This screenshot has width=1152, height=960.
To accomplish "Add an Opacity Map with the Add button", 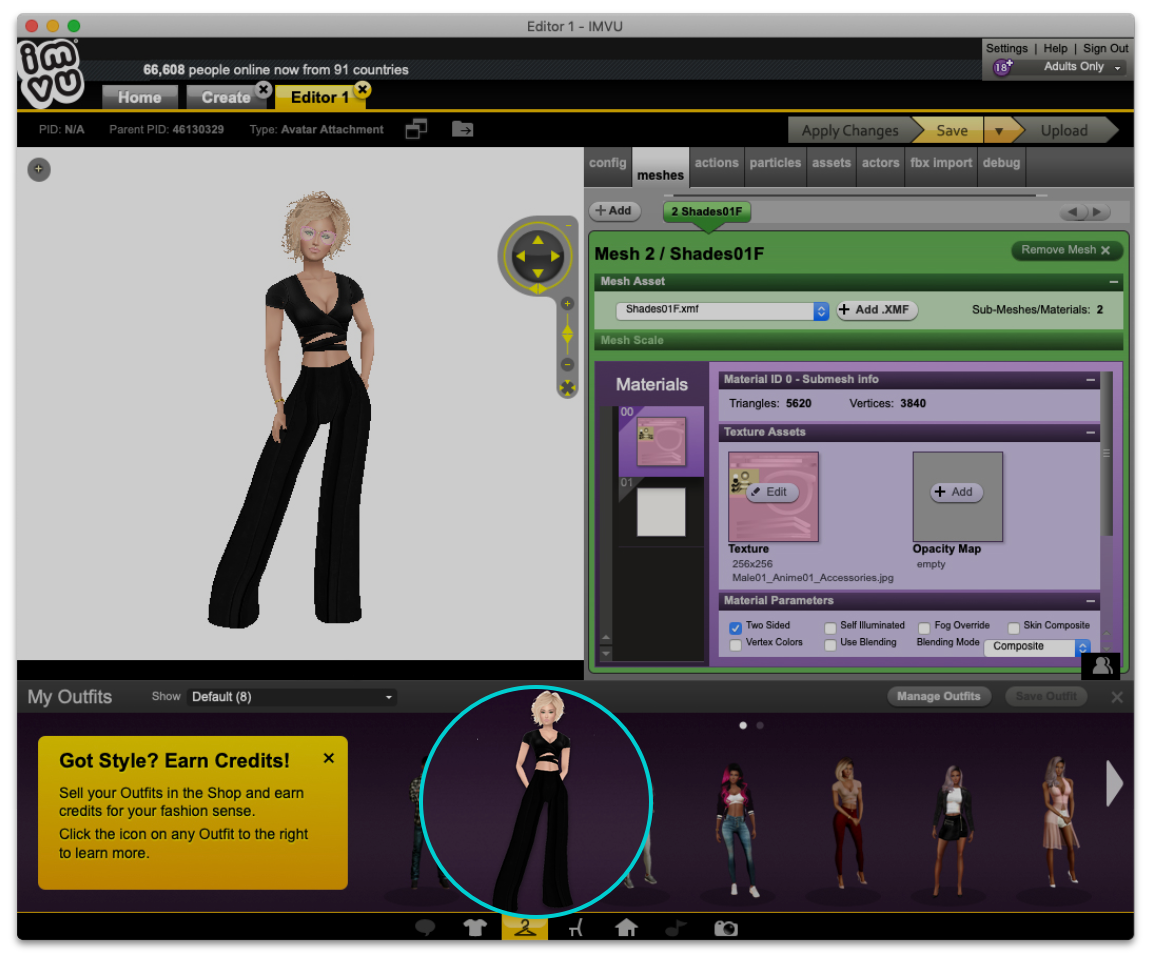I will pyautogui.click(x=957, y=492).
